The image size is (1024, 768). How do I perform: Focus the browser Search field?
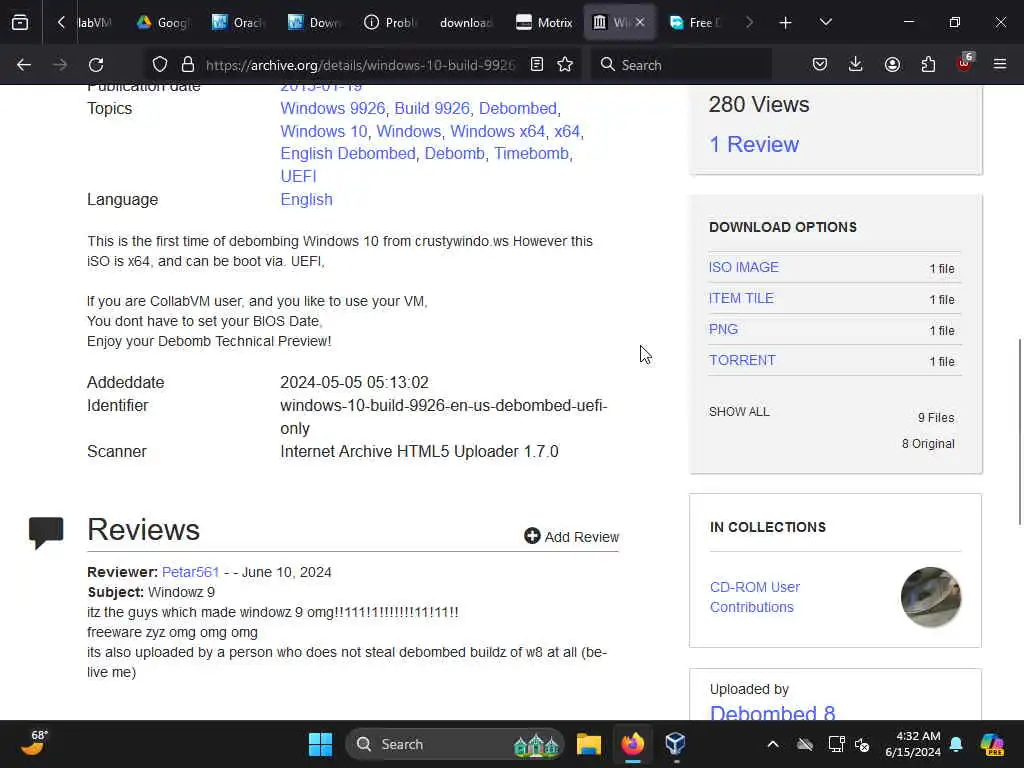pos(682,65)
